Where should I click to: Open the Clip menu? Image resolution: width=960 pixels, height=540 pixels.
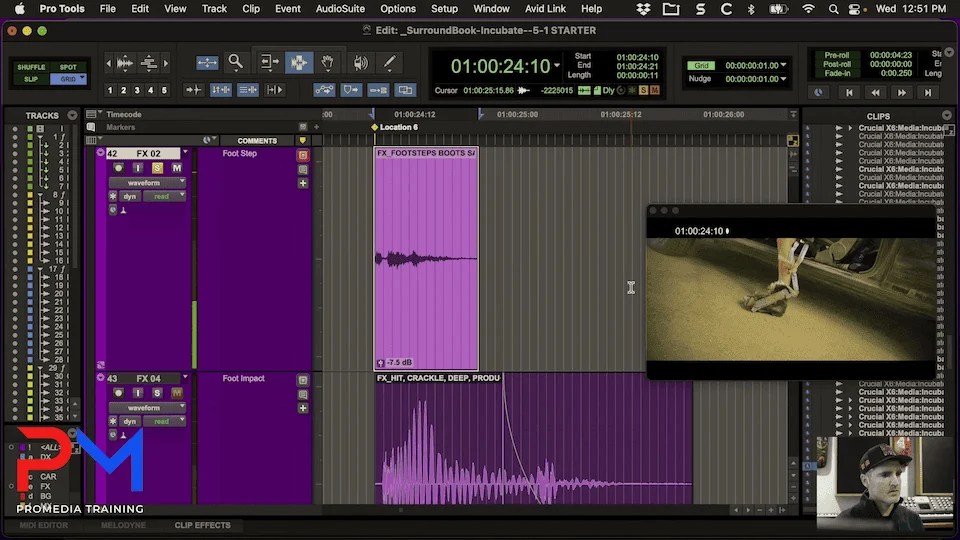(251, 9)
